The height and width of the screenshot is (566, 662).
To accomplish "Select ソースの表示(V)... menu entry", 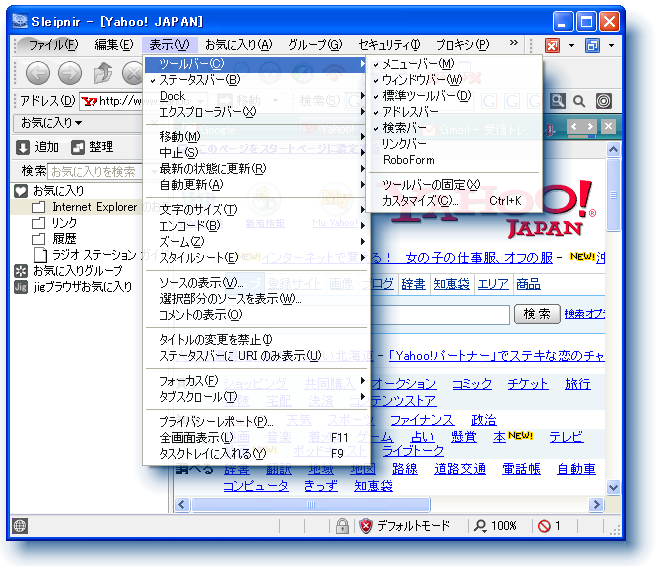I will point(256,283).
